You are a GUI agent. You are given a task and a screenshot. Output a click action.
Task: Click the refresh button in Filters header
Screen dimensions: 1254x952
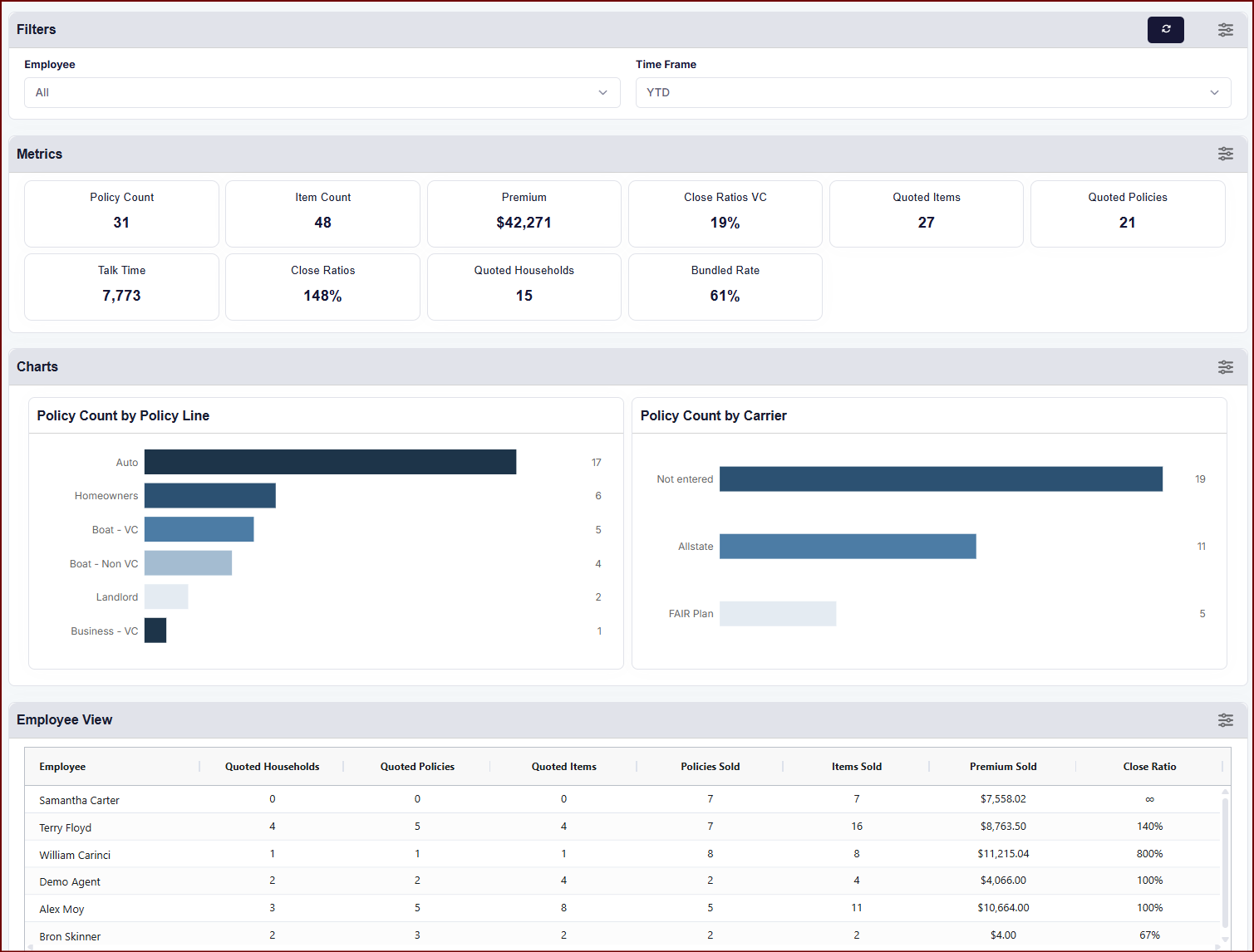point(1165,30)
